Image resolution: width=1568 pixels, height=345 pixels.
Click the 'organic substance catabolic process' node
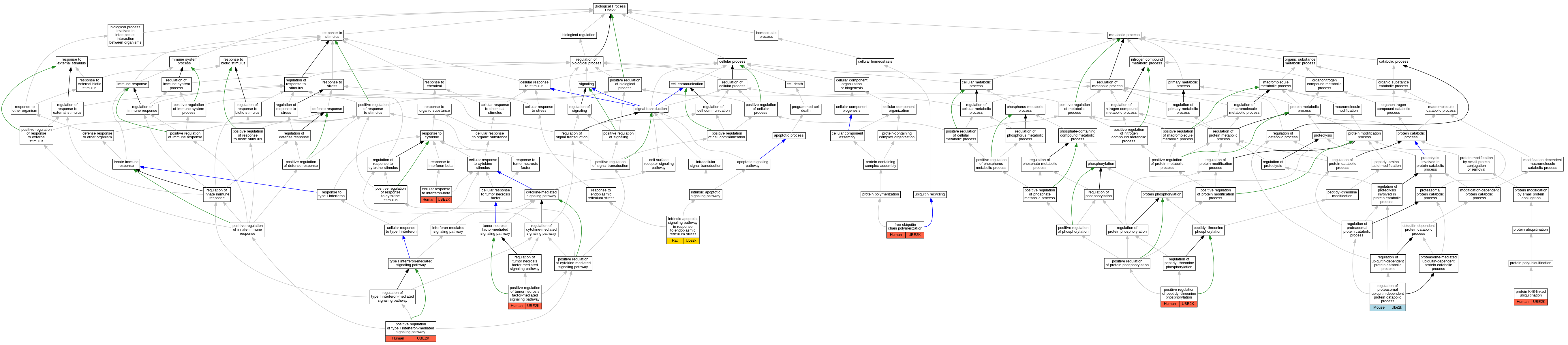(x=1393, y=84)
